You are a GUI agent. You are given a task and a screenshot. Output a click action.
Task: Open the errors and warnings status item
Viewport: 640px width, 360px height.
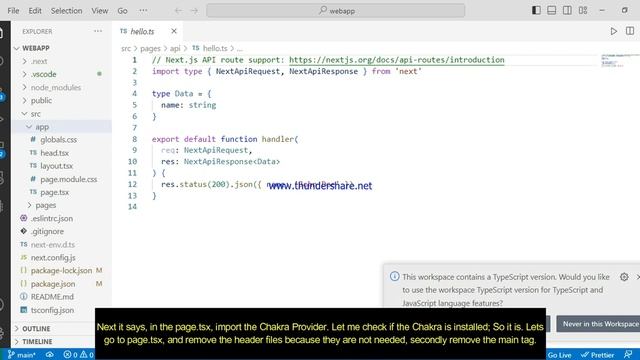(x=78, y=355)
